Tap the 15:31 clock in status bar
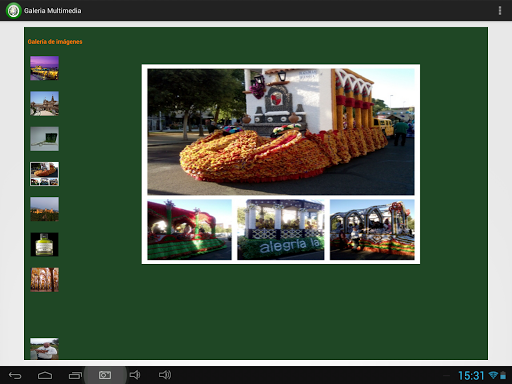The height and width of the screenshot is (384, 512). [471, 376]
